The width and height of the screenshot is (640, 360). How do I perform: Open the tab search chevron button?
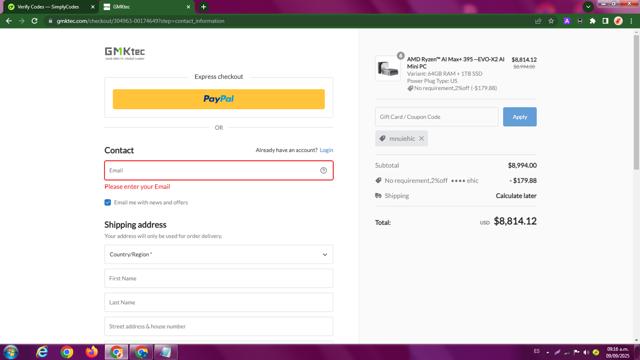click(588, 7)
